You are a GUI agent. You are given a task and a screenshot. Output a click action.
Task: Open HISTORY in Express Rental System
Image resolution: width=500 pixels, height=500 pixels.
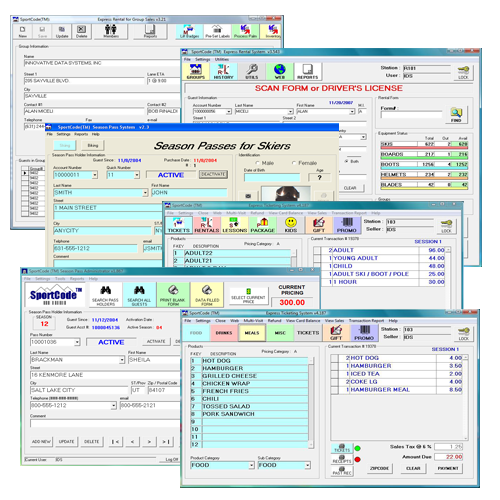point(223,71)
